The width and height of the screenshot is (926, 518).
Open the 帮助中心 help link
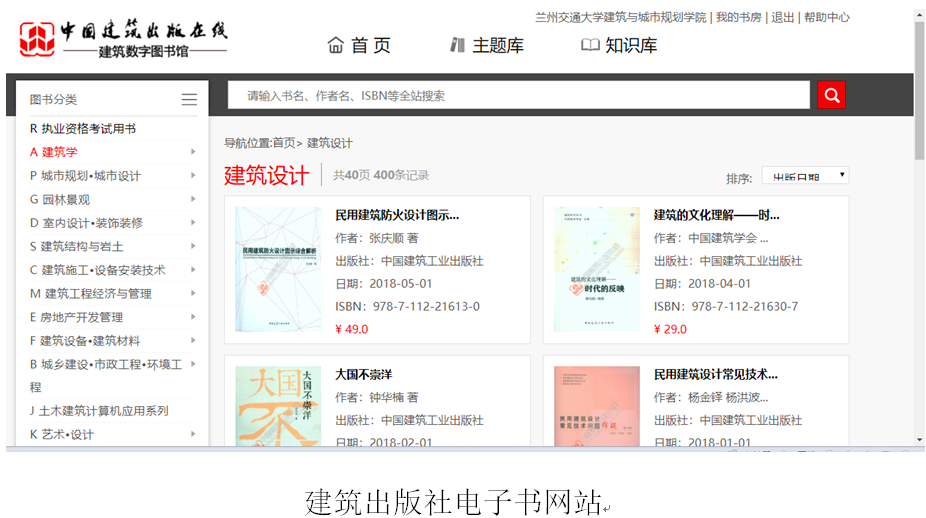click(827, 17)
